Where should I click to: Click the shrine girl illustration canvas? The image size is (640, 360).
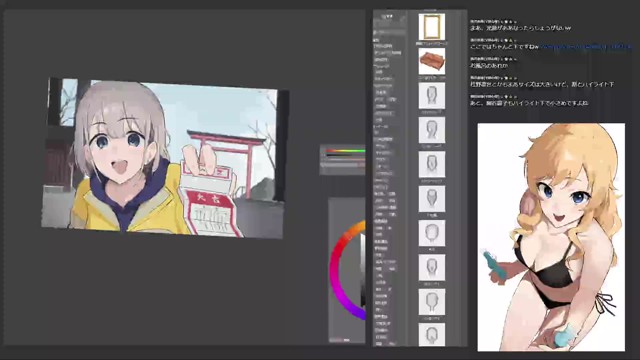165,158
